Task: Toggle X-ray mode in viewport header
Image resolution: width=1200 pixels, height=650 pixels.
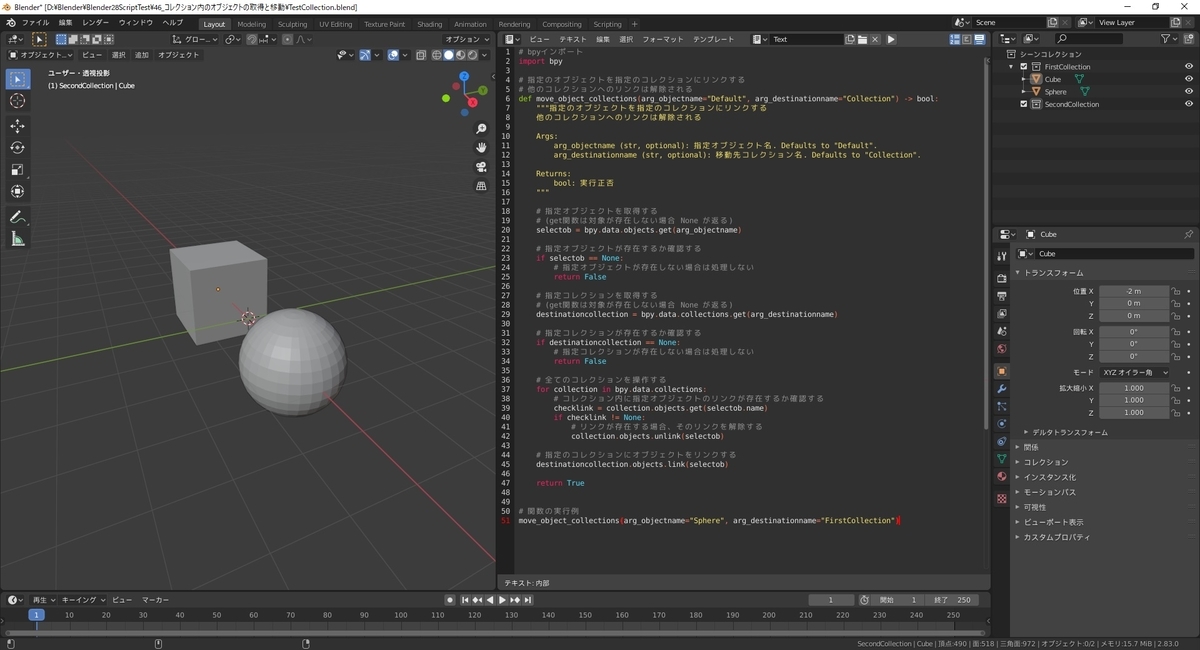Action: pos(422,55)
